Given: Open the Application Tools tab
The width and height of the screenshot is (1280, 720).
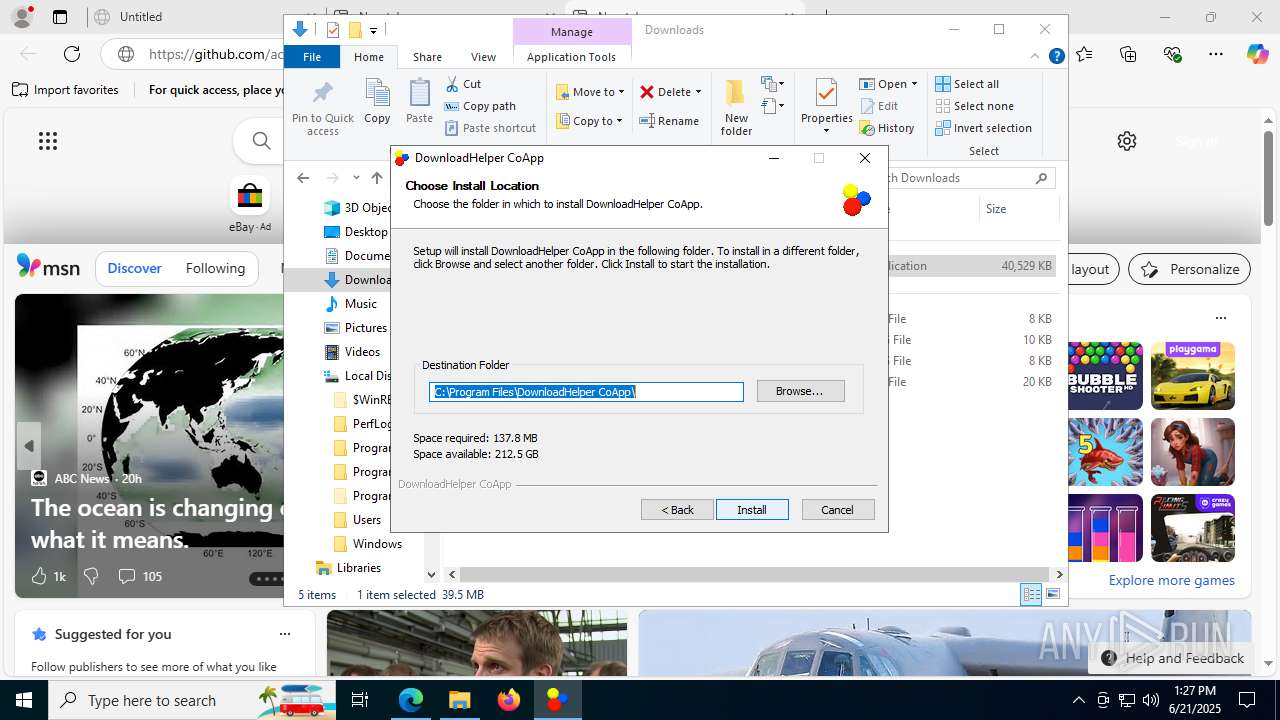Looking at the screenshot, I should [x=571, y=57].
